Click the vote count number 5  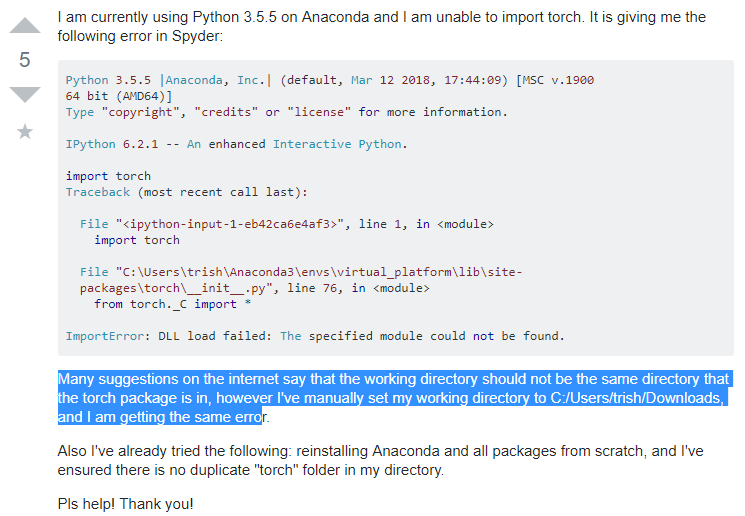coord(25,60)
